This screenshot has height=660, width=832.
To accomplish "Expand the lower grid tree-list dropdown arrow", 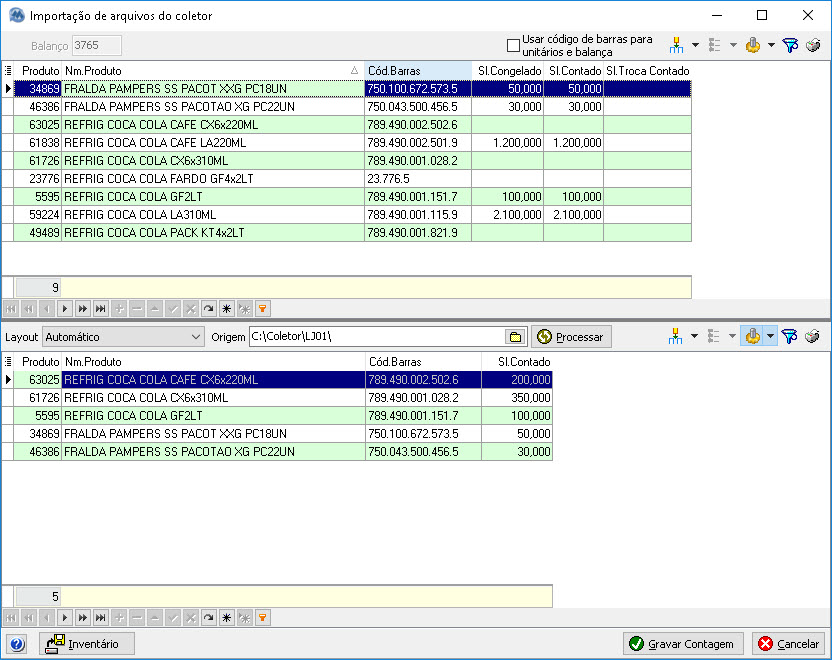I will pyautogui.click(x=732, y=336).
